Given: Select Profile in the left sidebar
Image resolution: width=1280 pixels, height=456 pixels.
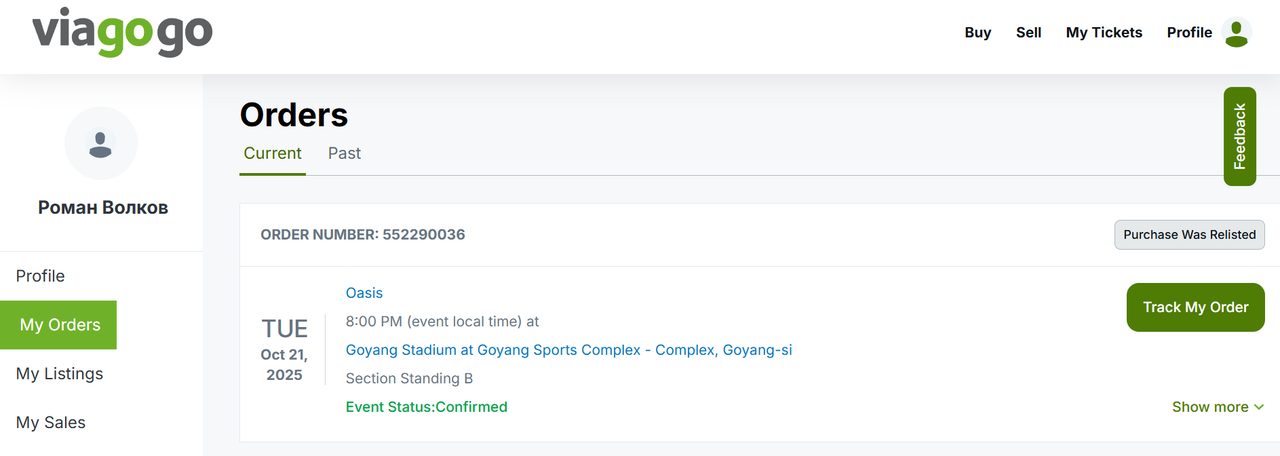Looking at the screenshot, I should click(x=40, y=276).
